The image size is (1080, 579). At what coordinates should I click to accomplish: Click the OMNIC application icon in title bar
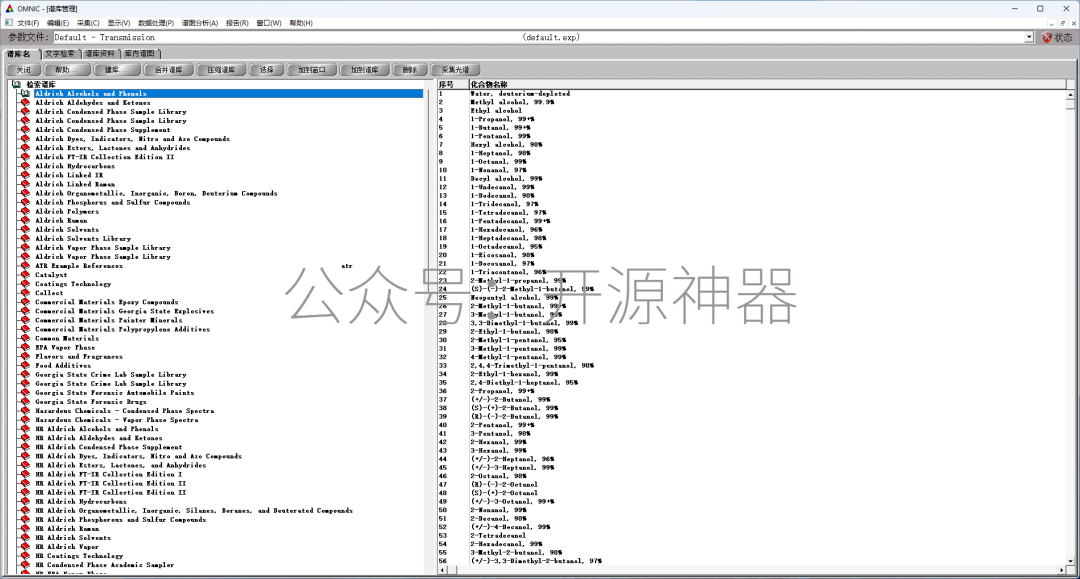pos(8,8)
